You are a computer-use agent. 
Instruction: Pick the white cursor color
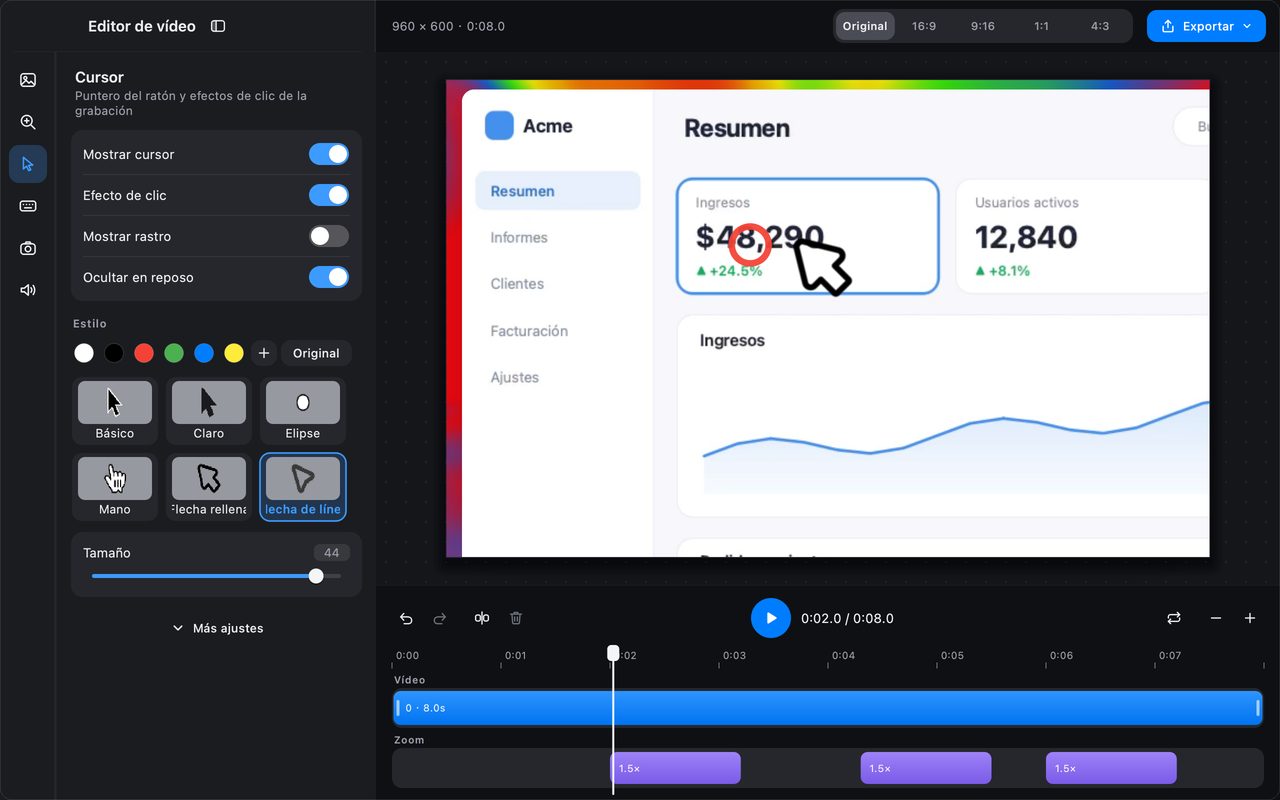(x=84, y=353)
